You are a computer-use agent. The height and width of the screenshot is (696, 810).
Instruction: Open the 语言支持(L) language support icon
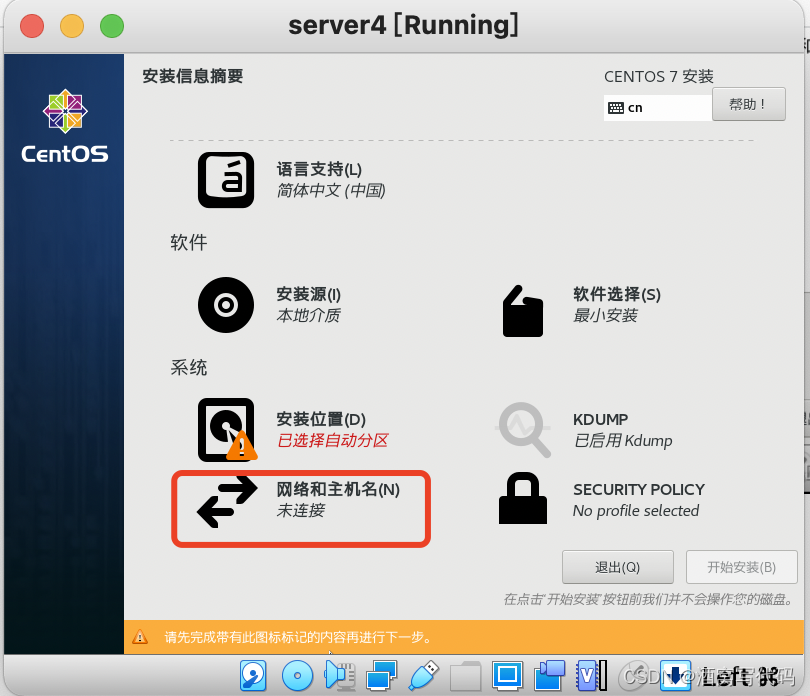point(226,180)
